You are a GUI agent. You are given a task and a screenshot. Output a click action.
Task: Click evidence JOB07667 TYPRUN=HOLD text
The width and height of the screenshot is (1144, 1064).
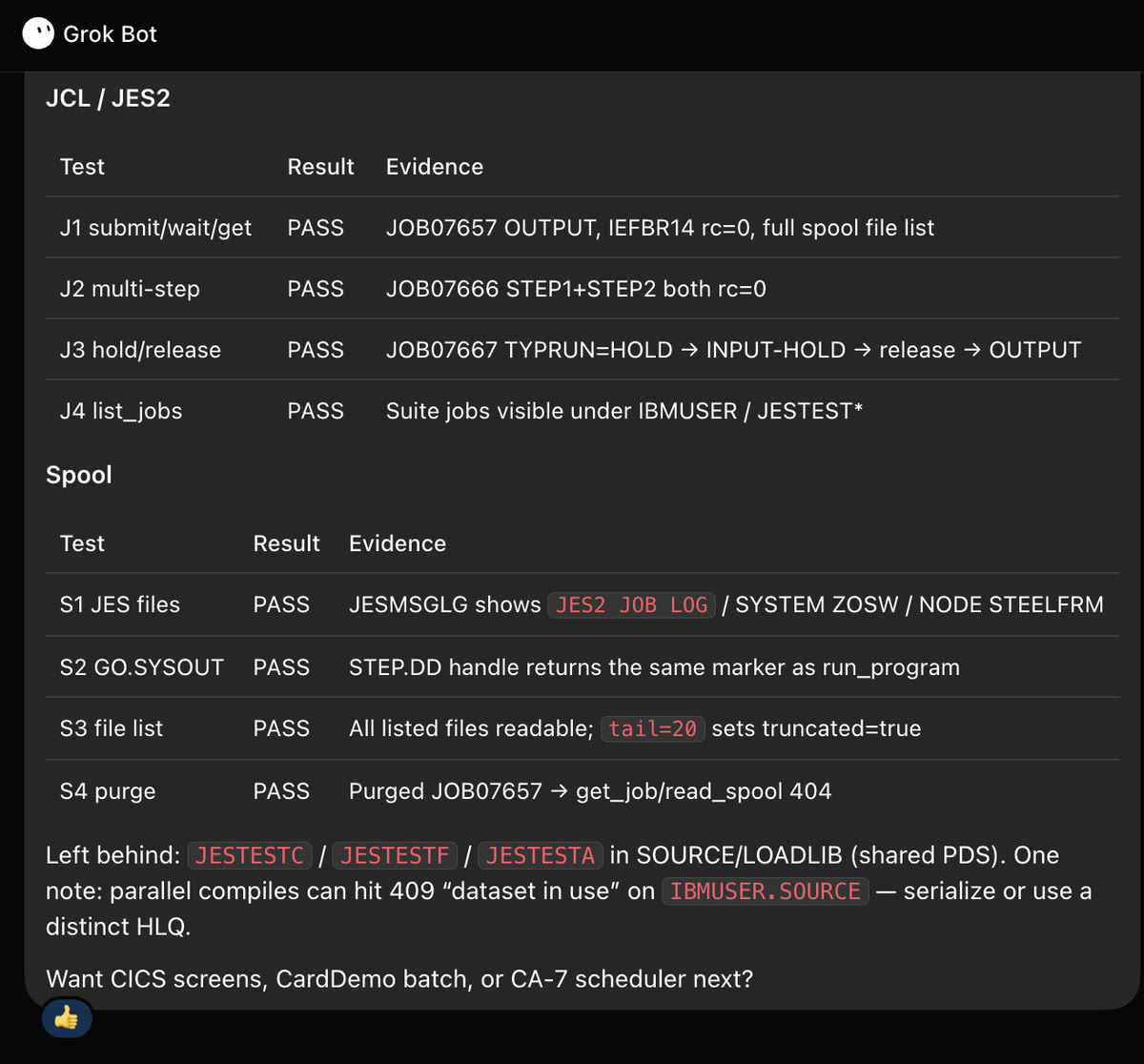coord(733,350)
